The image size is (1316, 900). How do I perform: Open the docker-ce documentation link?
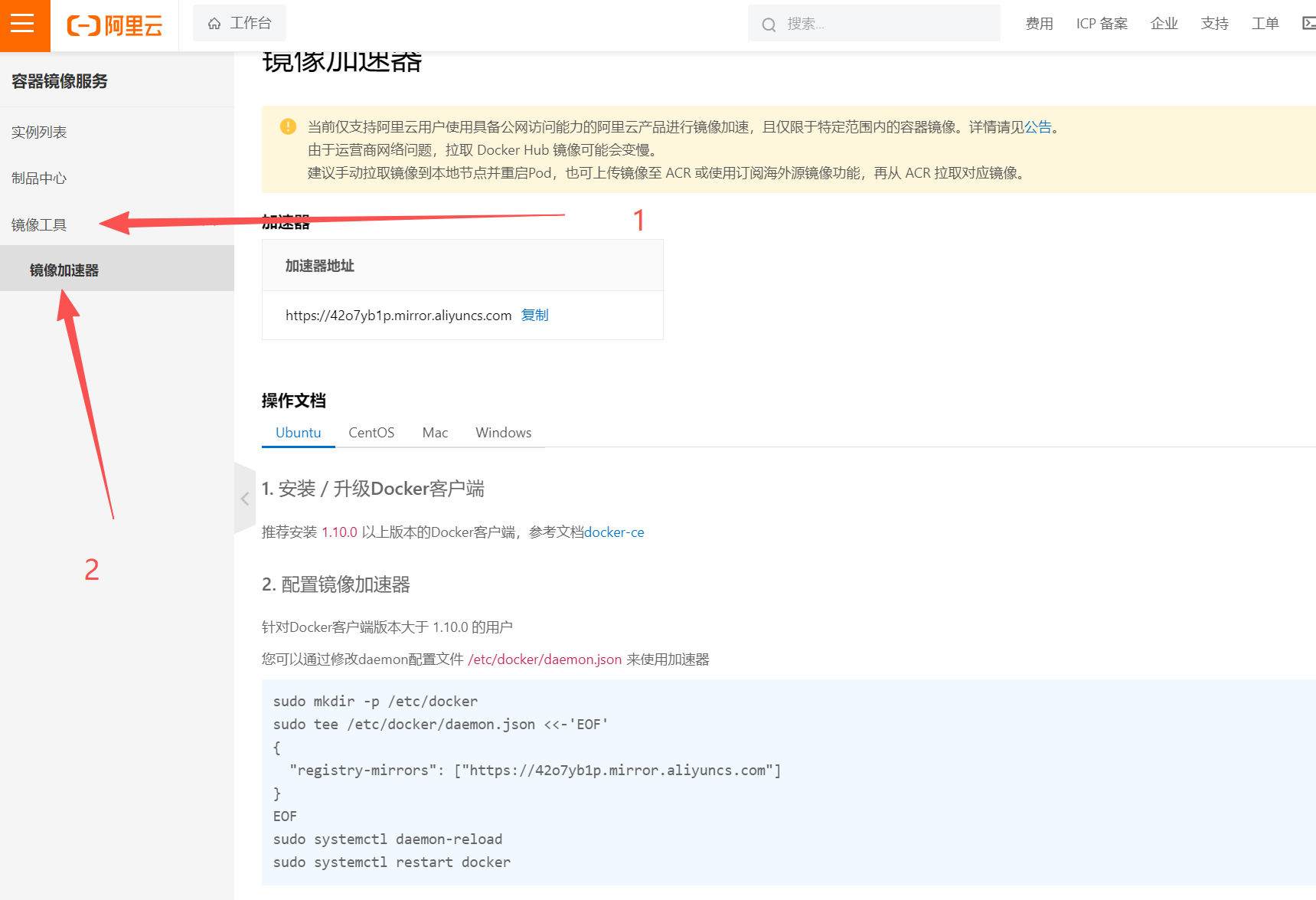[614, 532]
